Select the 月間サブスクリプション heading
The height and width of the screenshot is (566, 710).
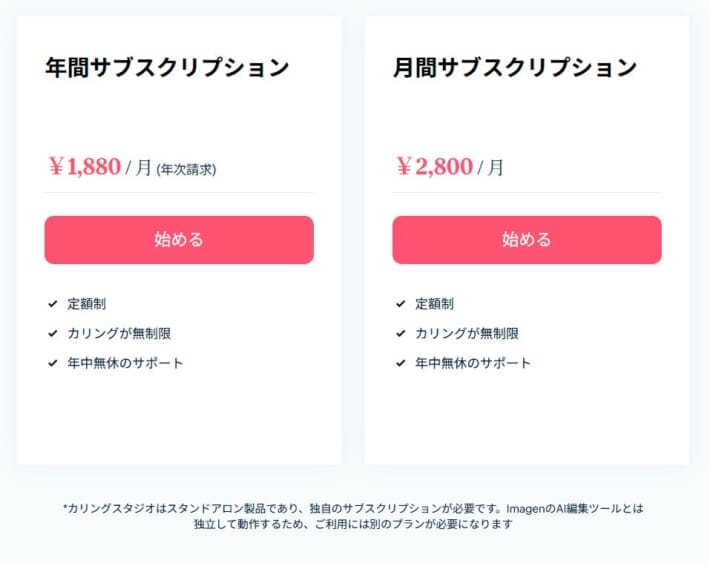click(515, 67)
